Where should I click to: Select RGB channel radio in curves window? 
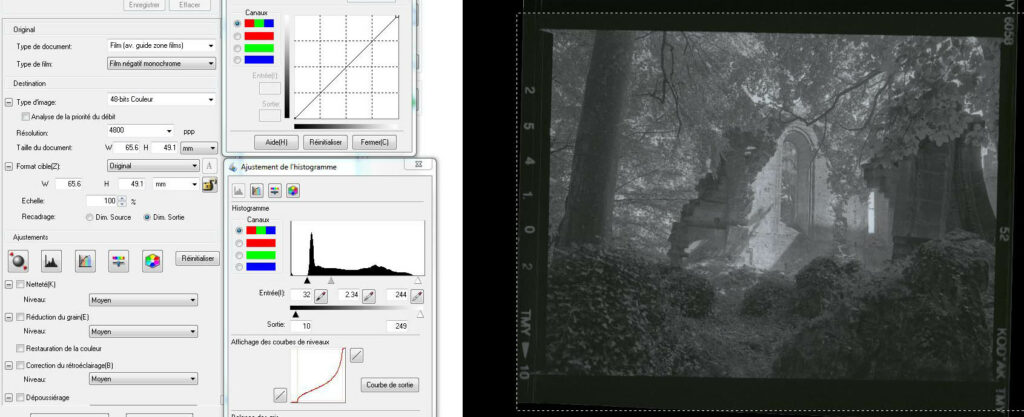[x=237, y=23]
